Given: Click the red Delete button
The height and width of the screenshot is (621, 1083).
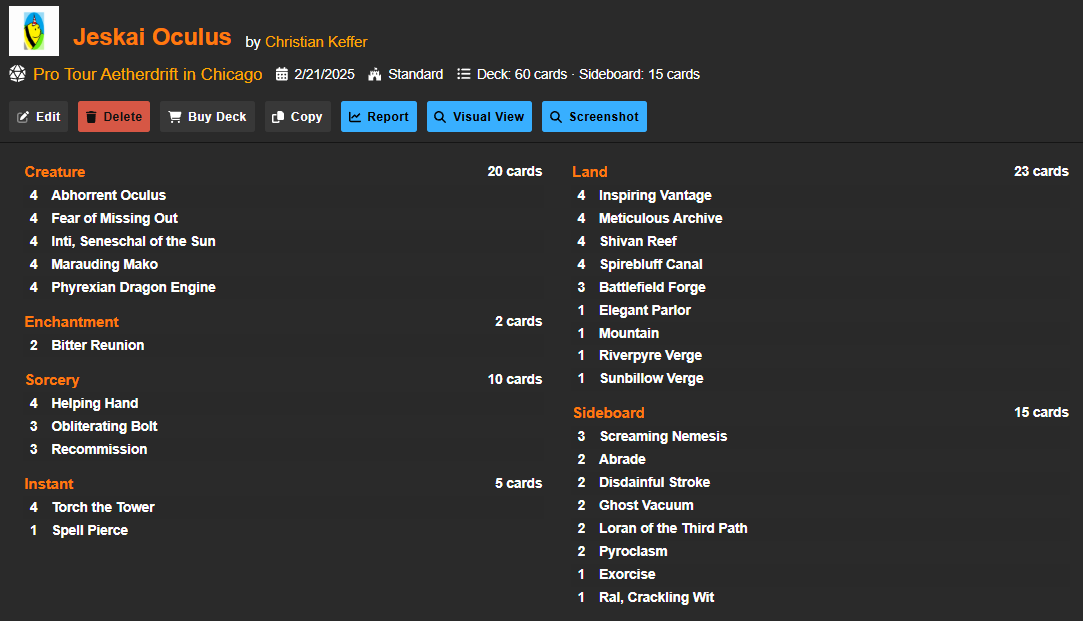Looking at the screenshot, I should point(114,117).
